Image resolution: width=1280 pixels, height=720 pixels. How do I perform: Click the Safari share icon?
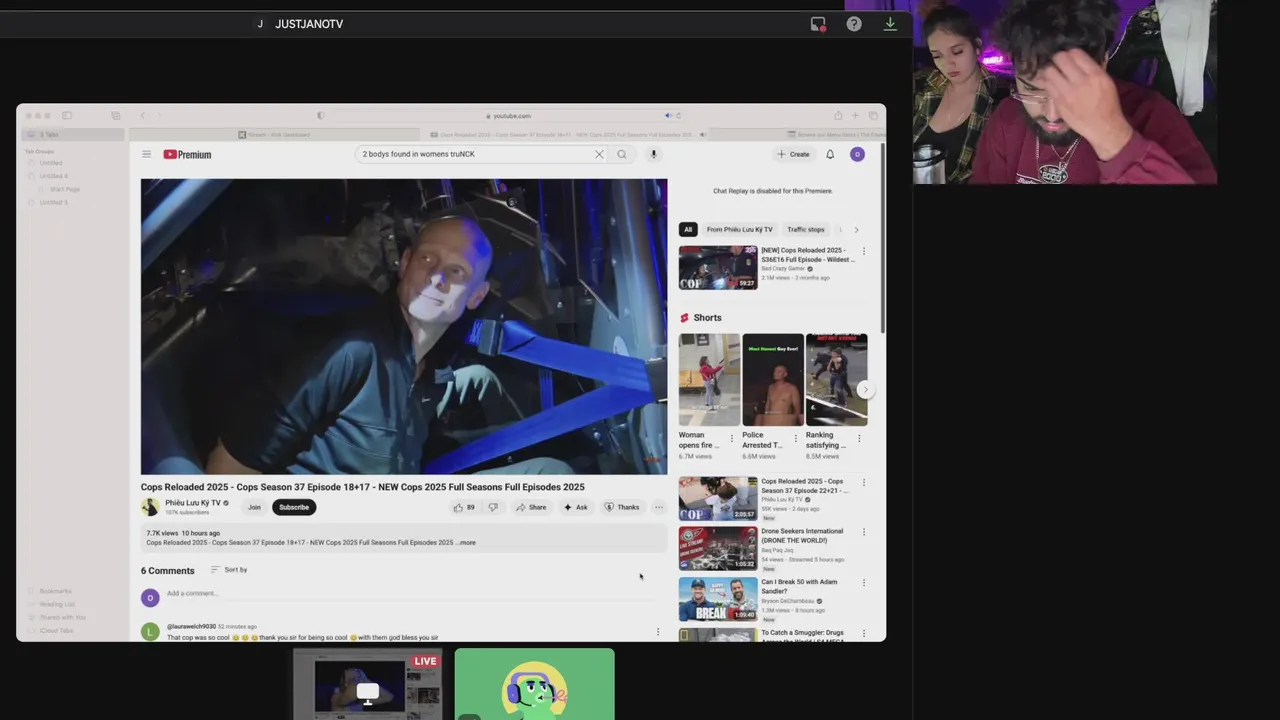(x=838, y=116)
